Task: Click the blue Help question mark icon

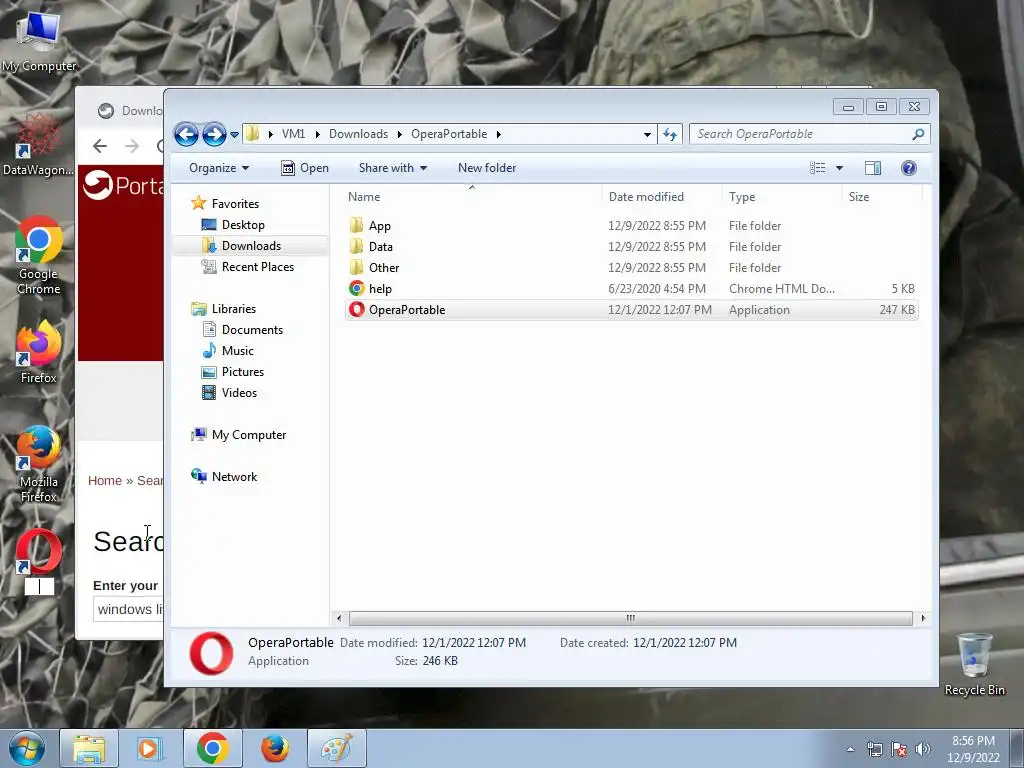Action: pyautogui.click(x=908, y=168)
